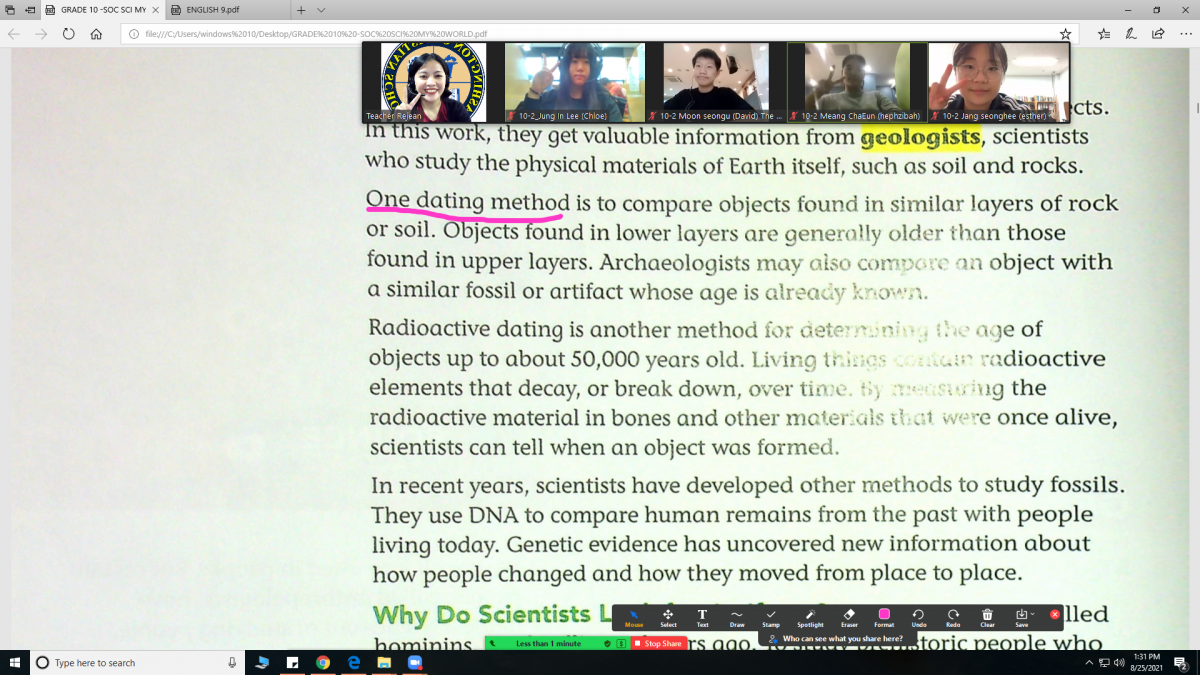
Task: Share this page from Edge toolbar
Action: tap(1158, 33)
